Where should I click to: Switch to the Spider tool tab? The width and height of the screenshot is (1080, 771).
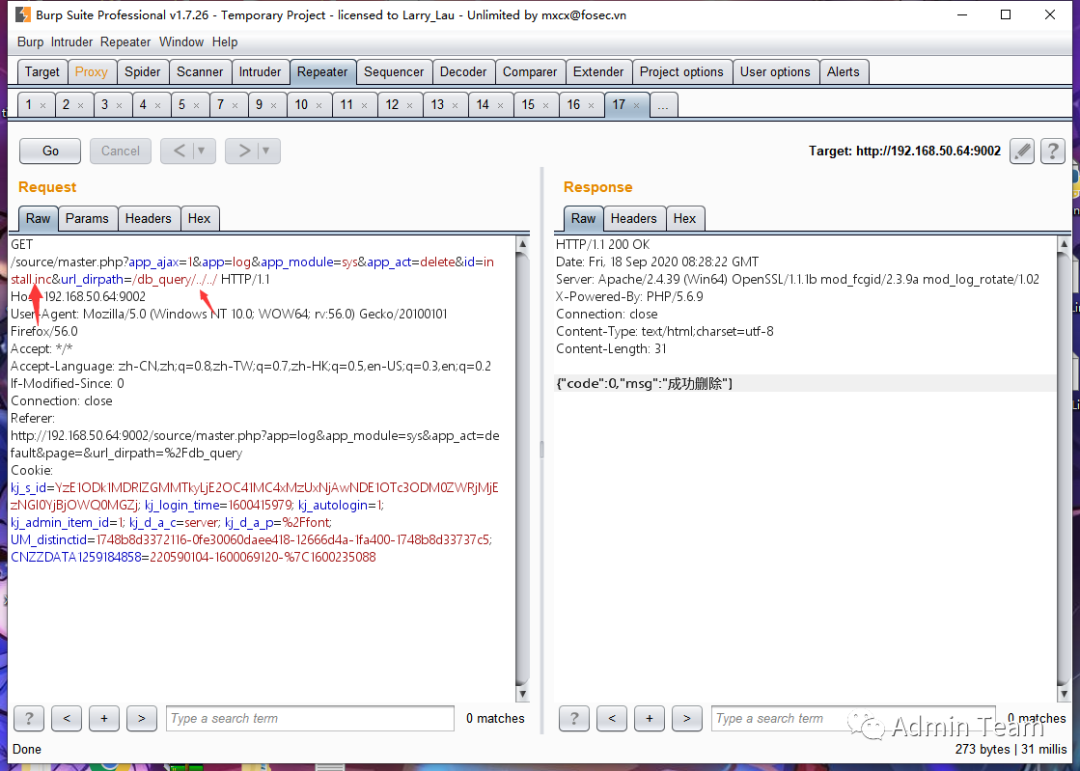pyautogui.click(x=143, y=72)
